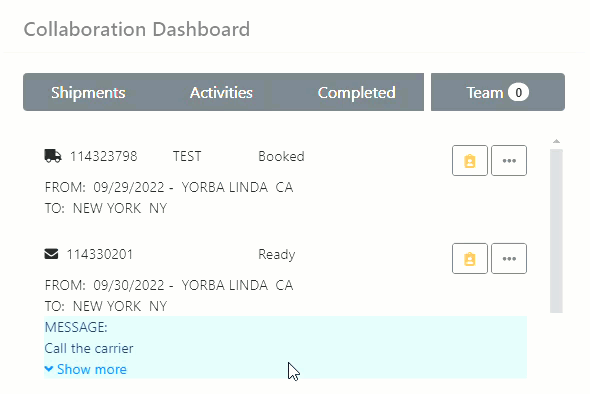Click the Show more chevron arrow

[49, 369]
